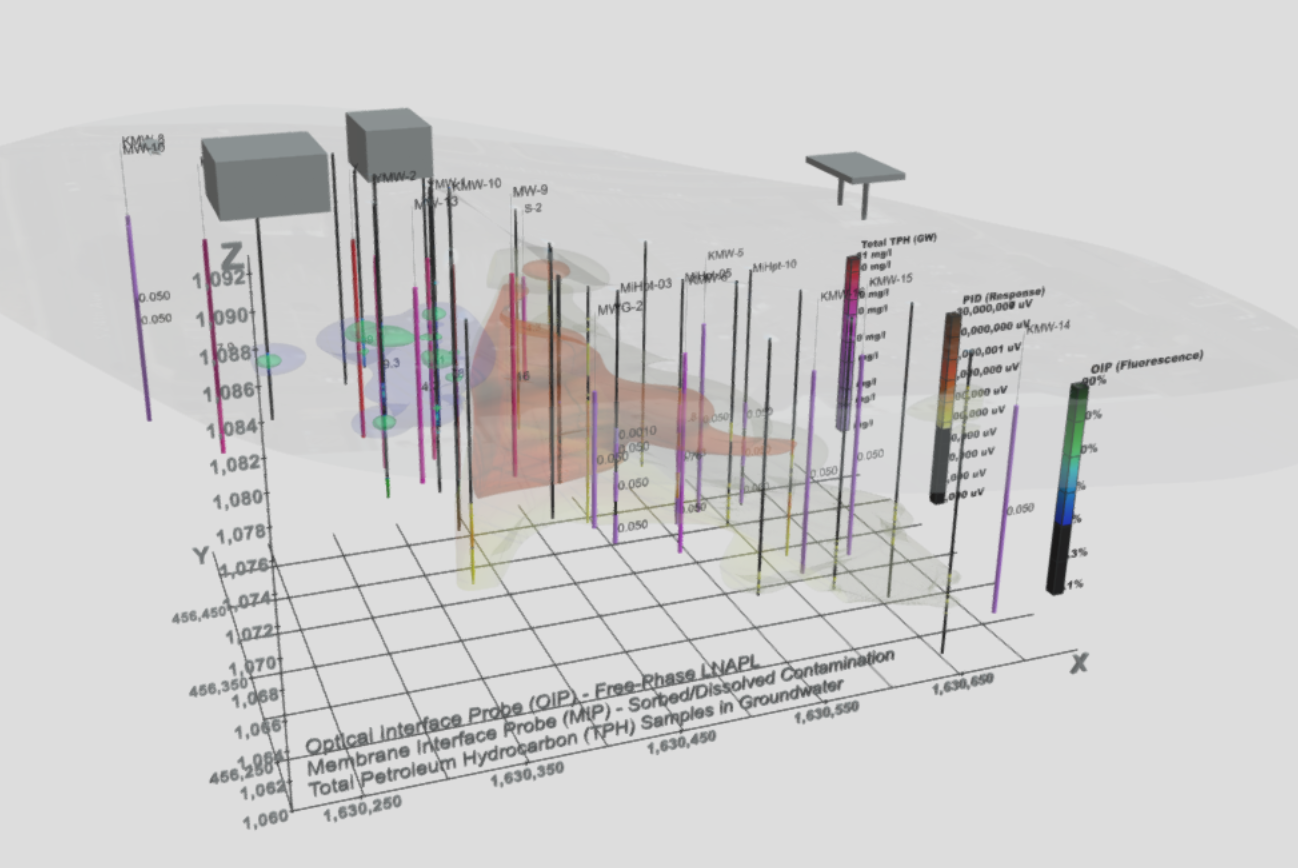
Task: Click the "1%" OIP legend tick label
Action: coord(1076,584)
